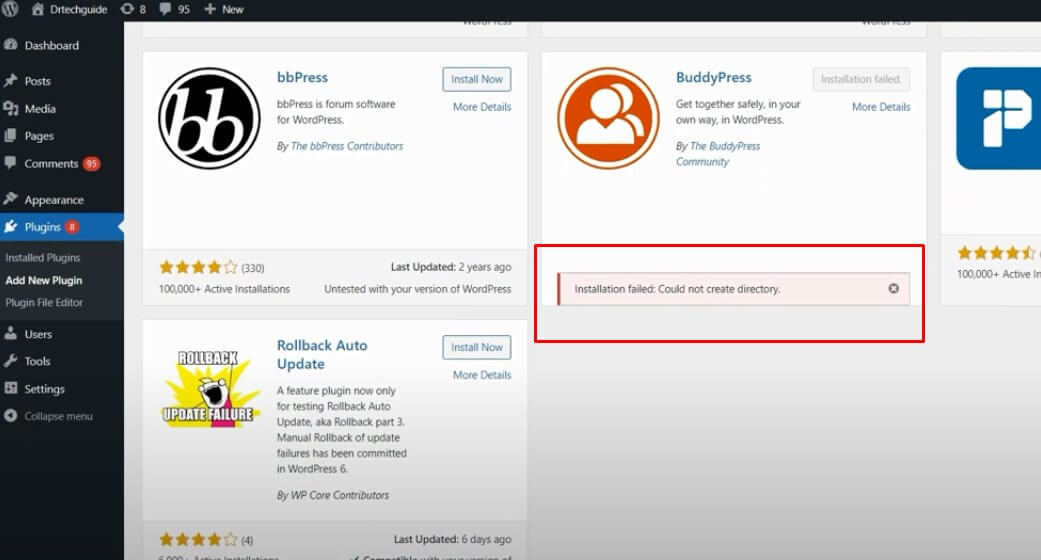Open the Media menu

tap(40, 109)
